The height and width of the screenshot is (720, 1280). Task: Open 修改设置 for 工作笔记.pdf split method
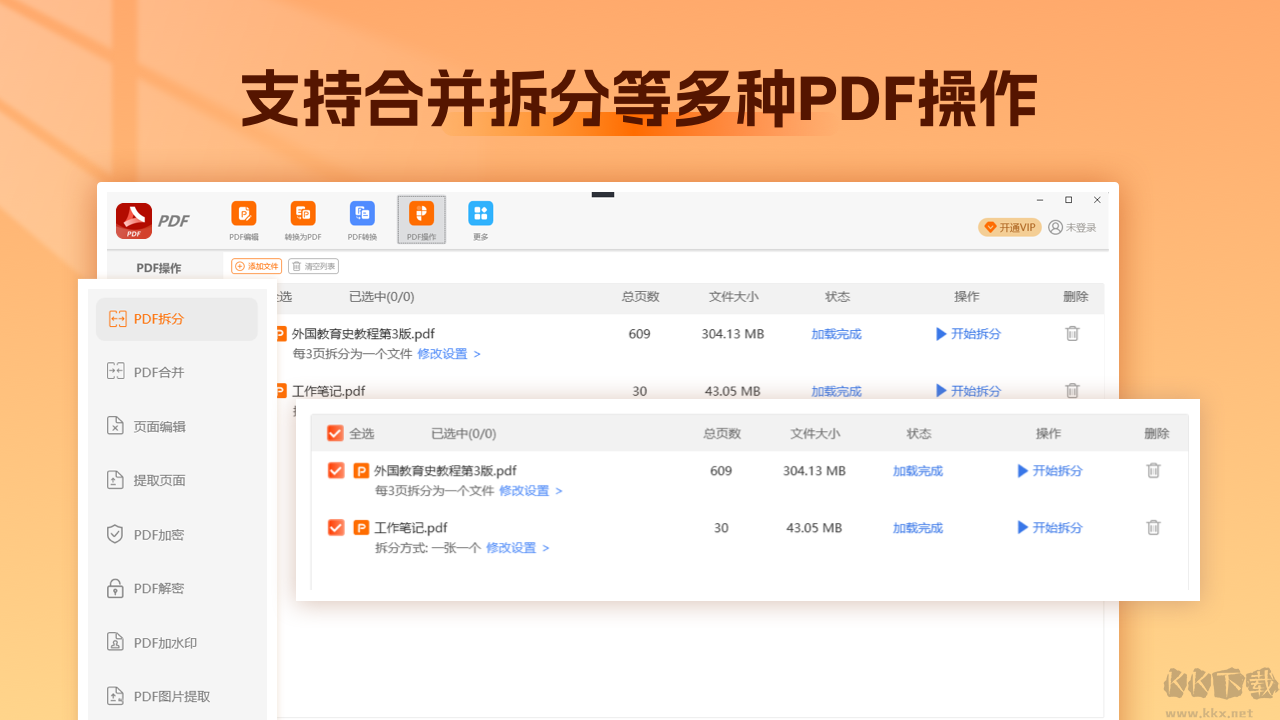point(510,547)
